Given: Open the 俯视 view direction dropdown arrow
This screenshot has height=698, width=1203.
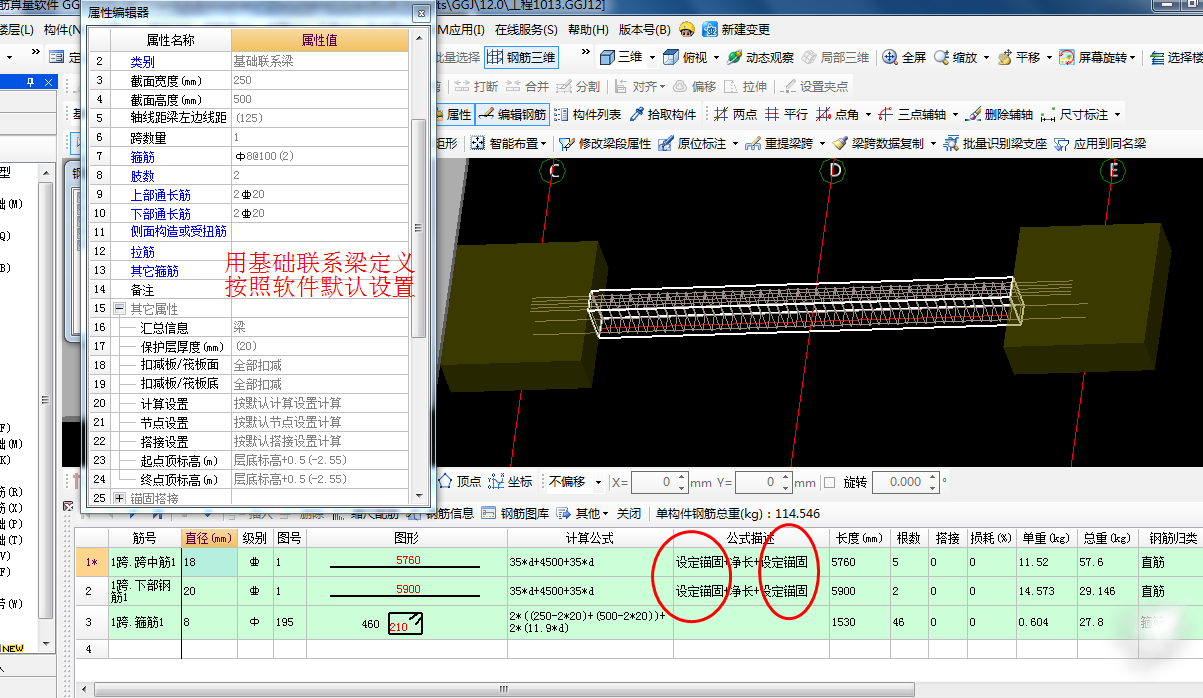Looking at the screenshot, I should point(715,58).
